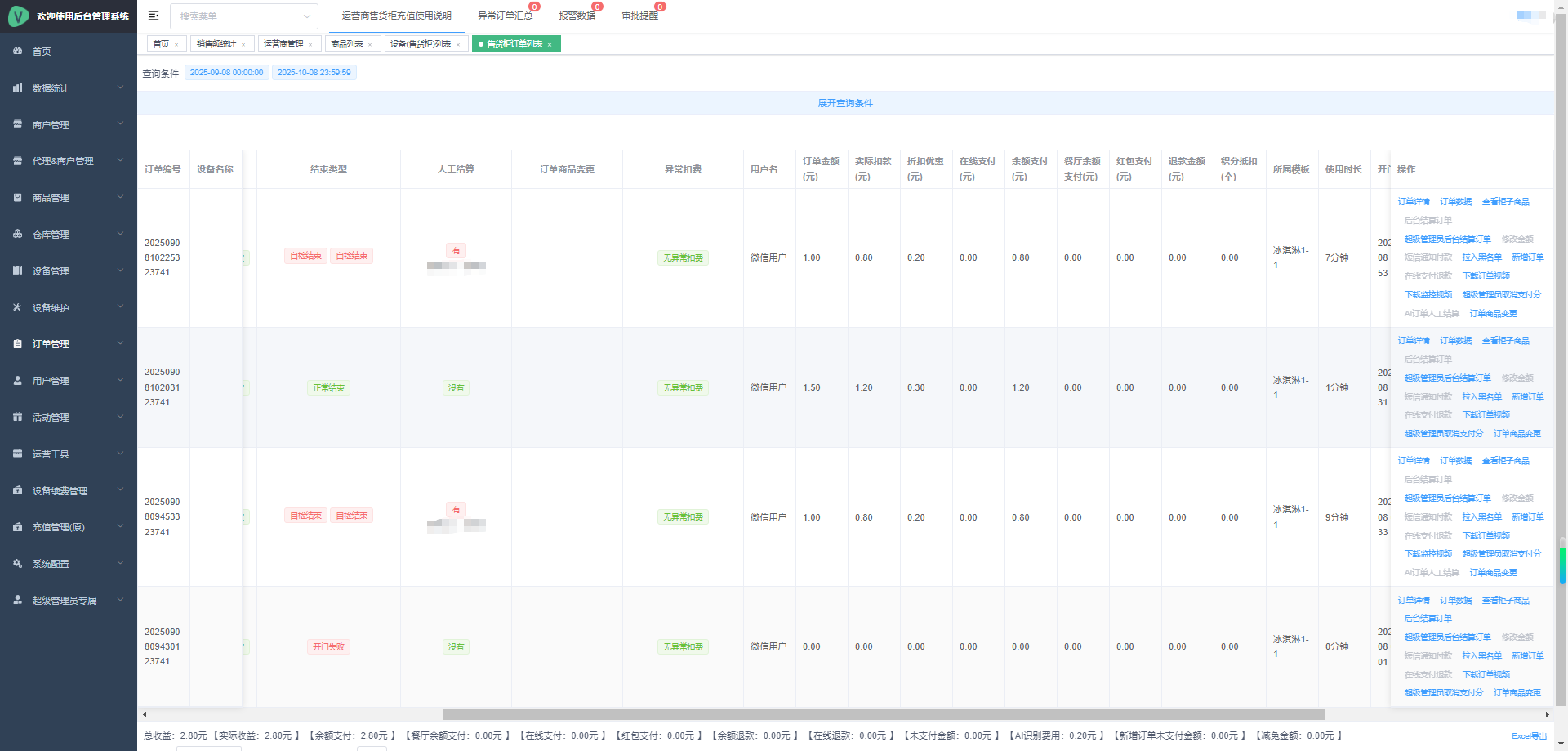Click the horizontal table scrollbar thumb
This screenshot has width=1568, height=751.
[x=882, y=714]
